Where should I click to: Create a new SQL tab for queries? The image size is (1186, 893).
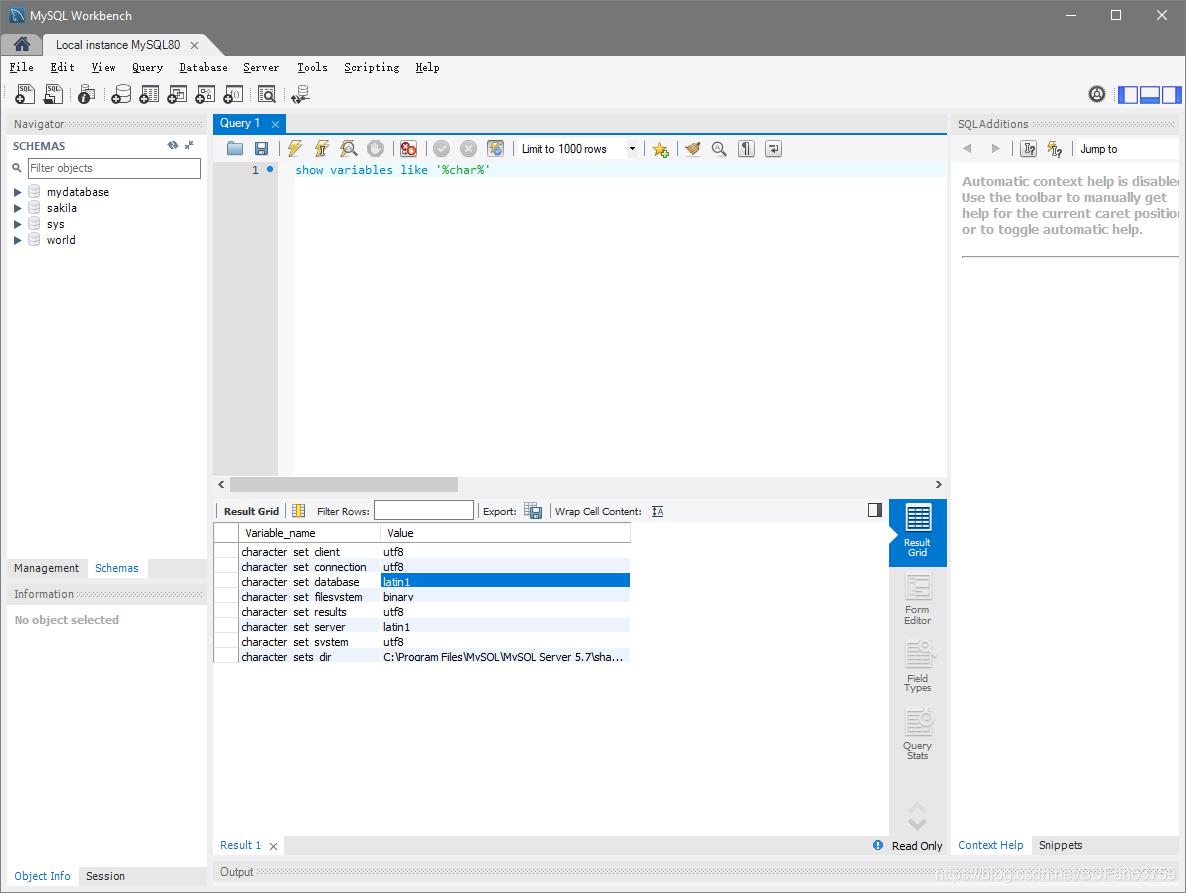pyautogui.click(x=24, y=95)
